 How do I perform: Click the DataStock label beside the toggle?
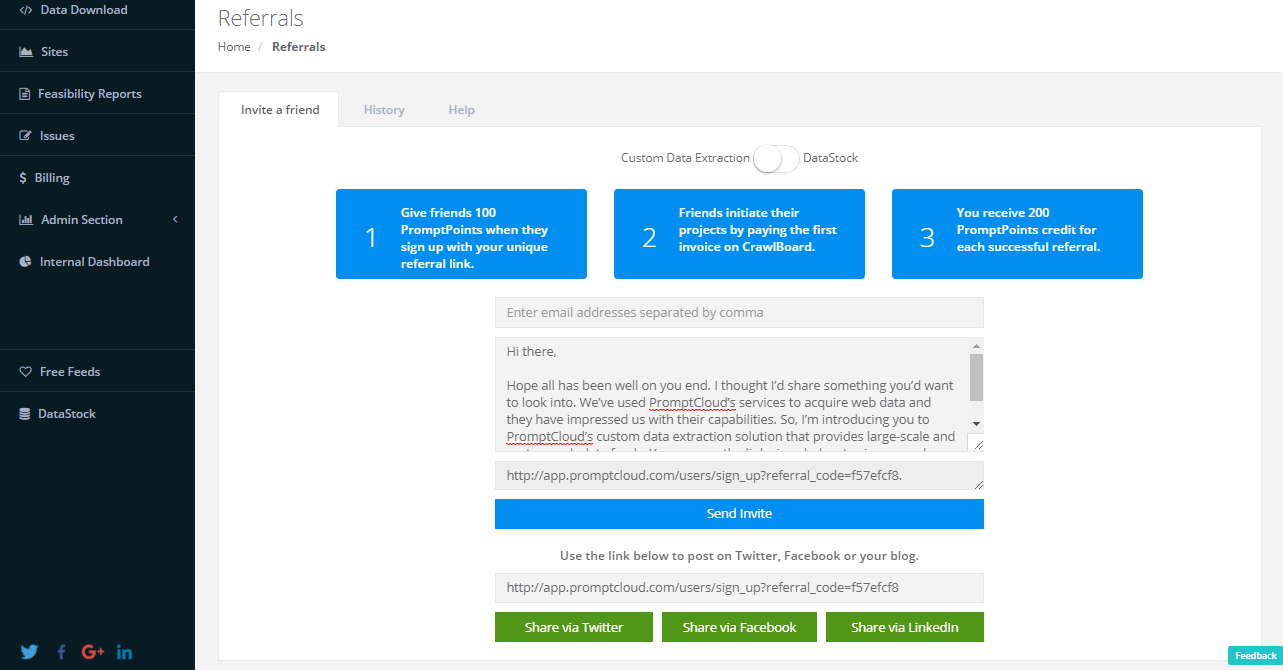point(831,158)
